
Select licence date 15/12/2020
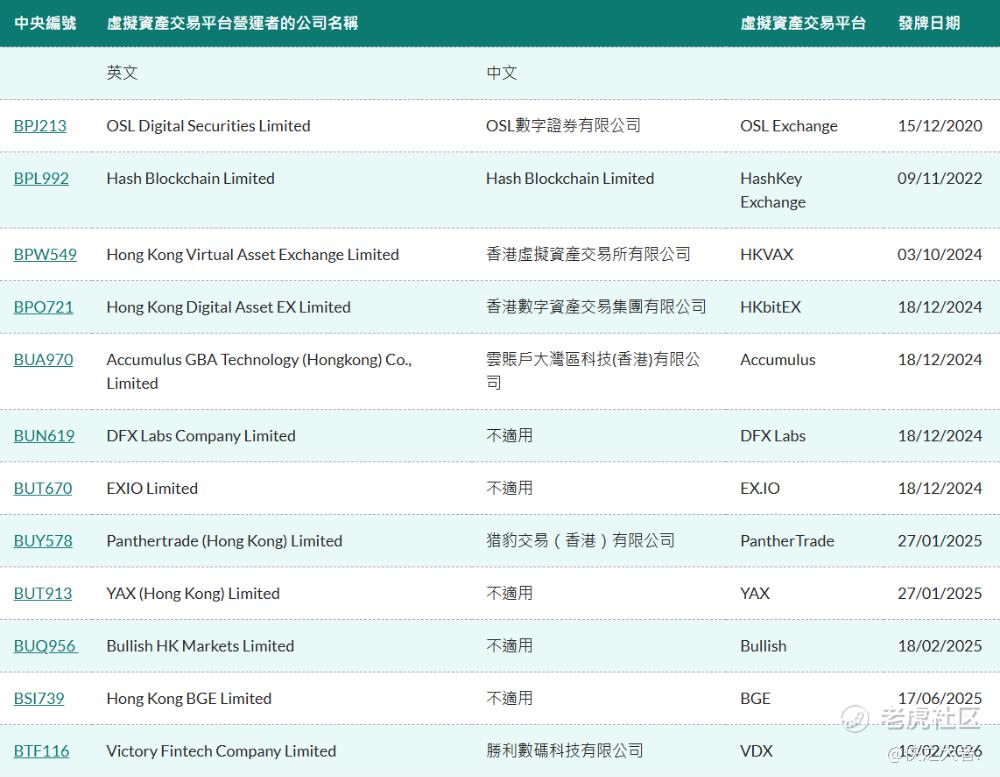(x=940, y=126)
